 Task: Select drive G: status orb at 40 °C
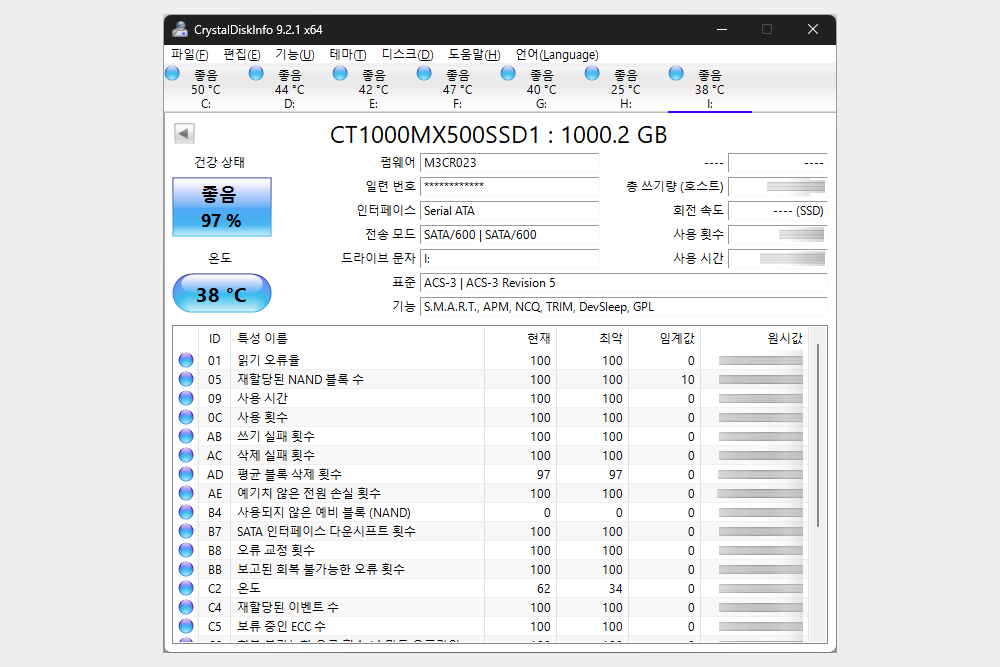[508, 73]
